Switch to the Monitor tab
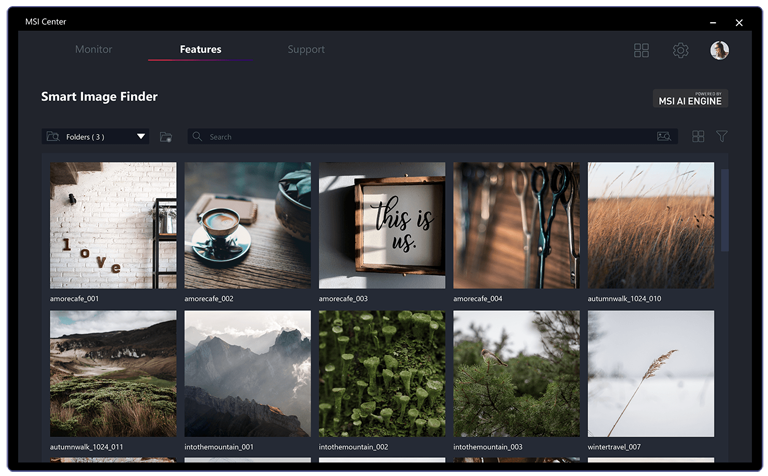The image size is (768, 476). 94,49
